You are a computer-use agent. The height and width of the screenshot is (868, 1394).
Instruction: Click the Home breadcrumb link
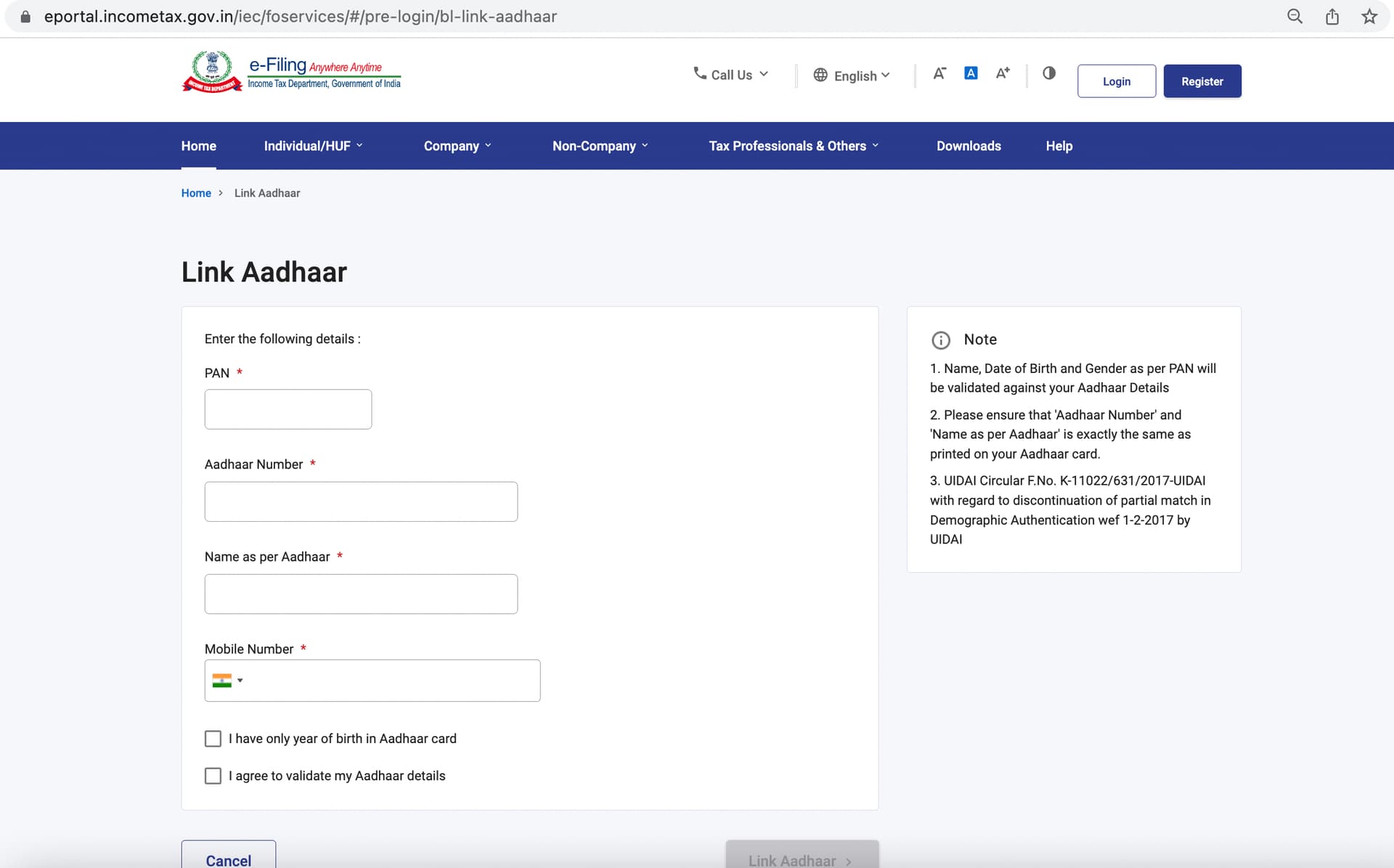(196, 193)
